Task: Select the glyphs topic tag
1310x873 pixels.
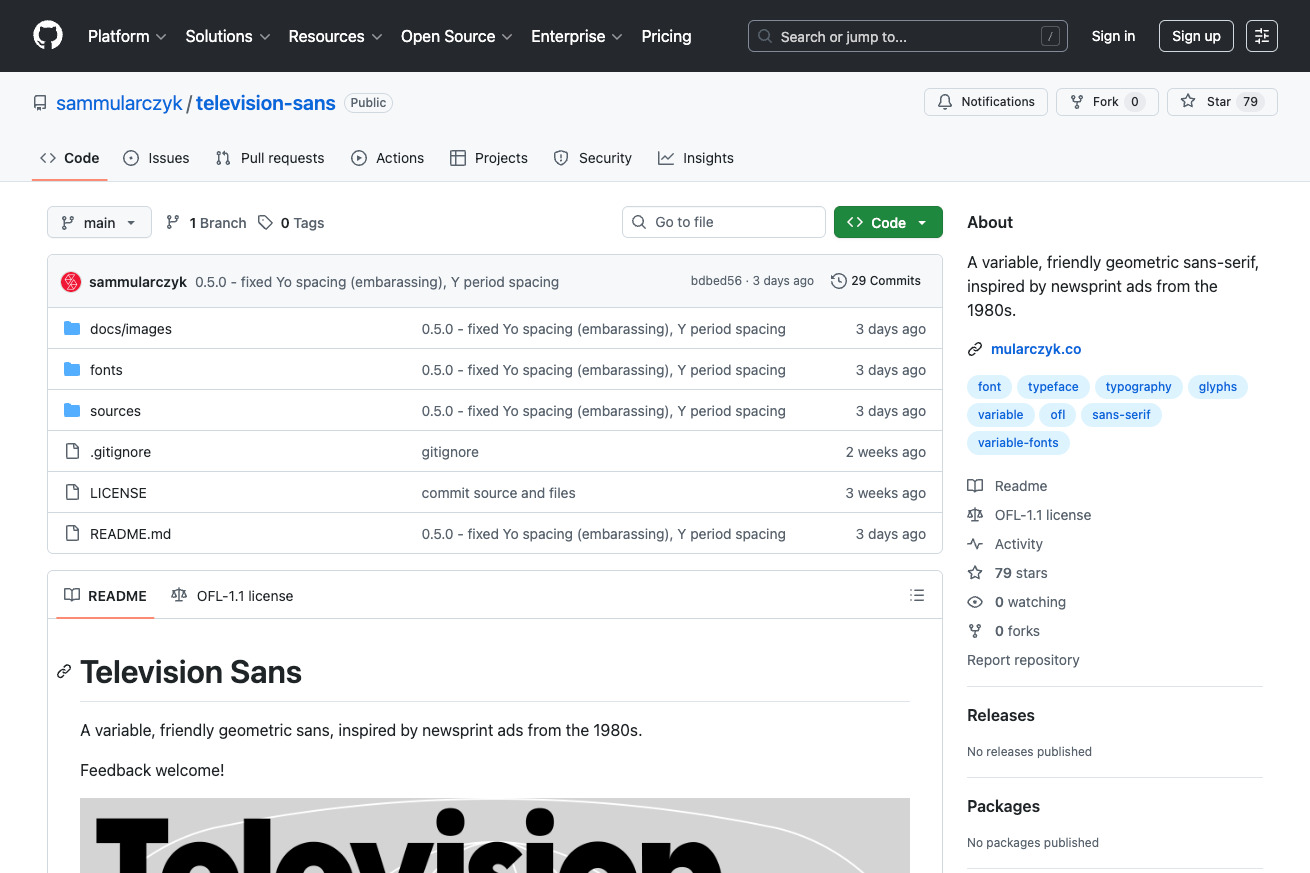Action: click(1218, 387)
